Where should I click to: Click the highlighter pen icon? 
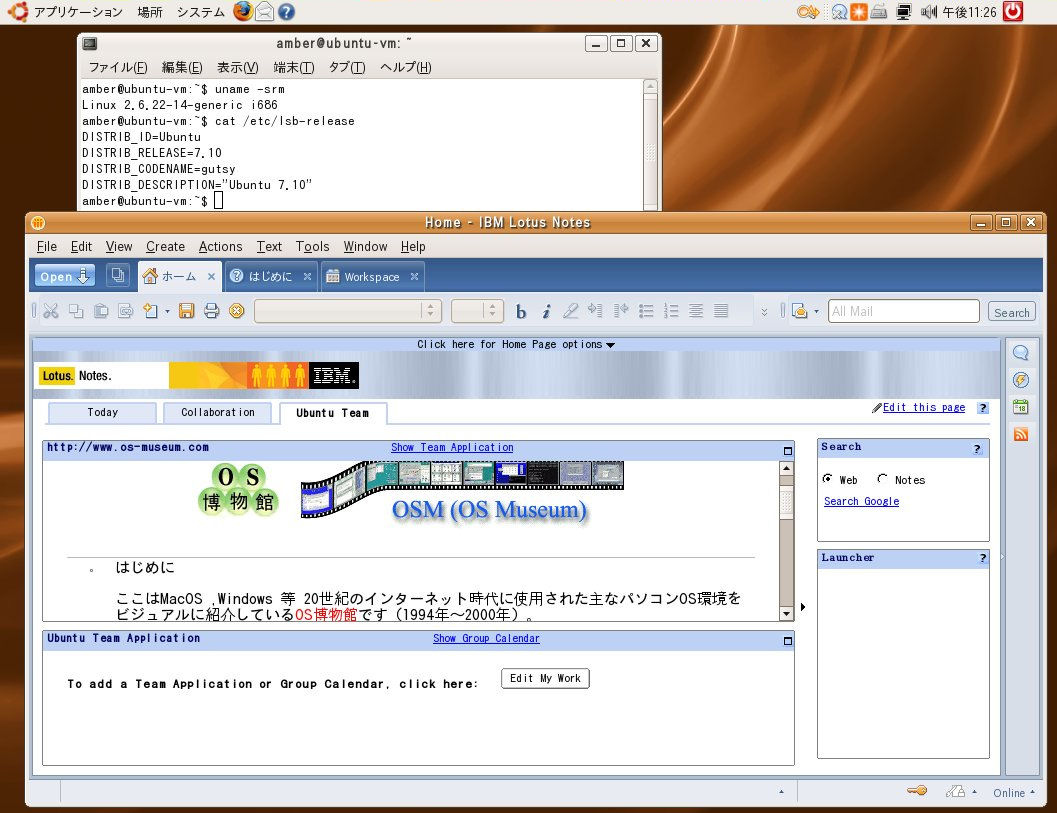click(x=570, y=311)
